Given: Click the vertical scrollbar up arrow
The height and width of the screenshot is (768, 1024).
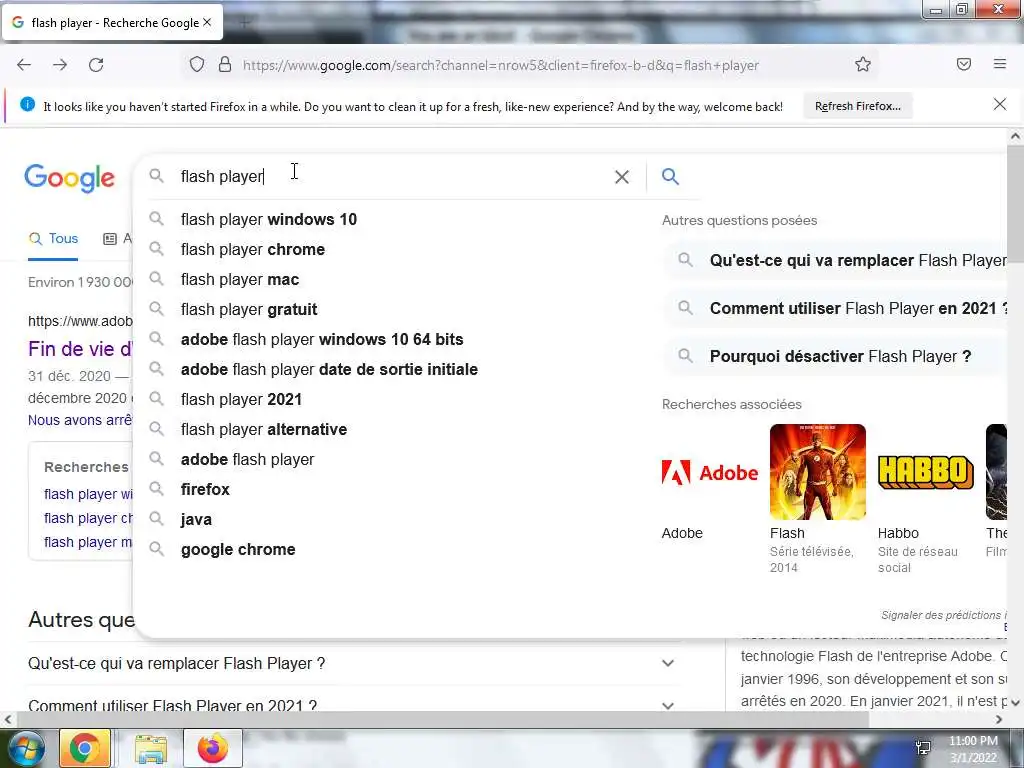Looking at the screenshot, I should [x=1015, y=136].
